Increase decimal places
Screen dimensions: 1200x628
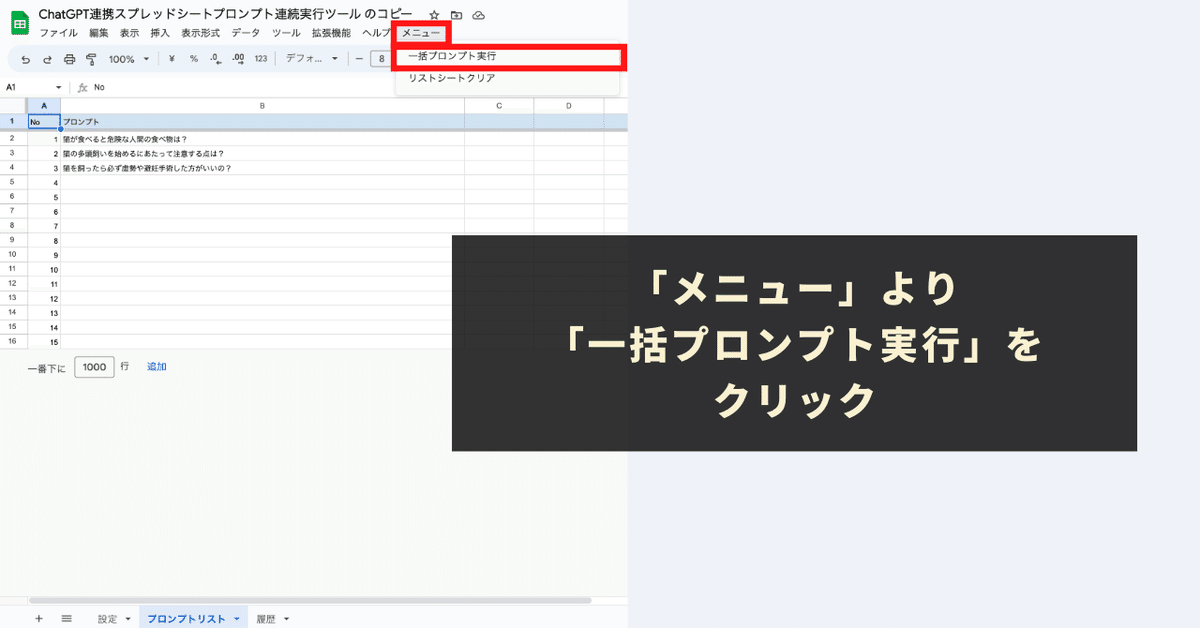pyautogui.click(x=238, y=59)
